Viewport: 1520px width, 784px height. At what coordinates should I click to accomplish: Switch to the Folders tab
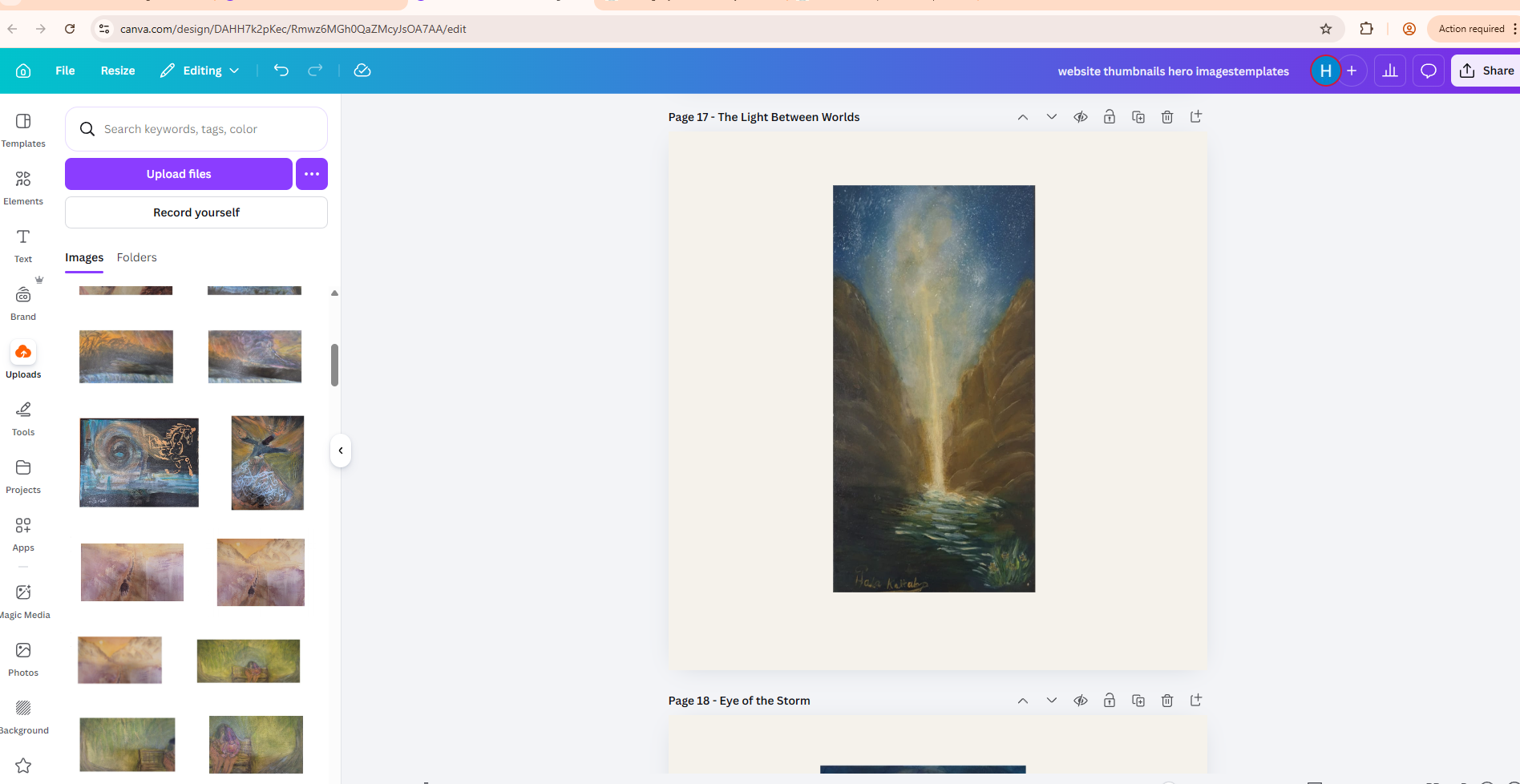point(137,257)
